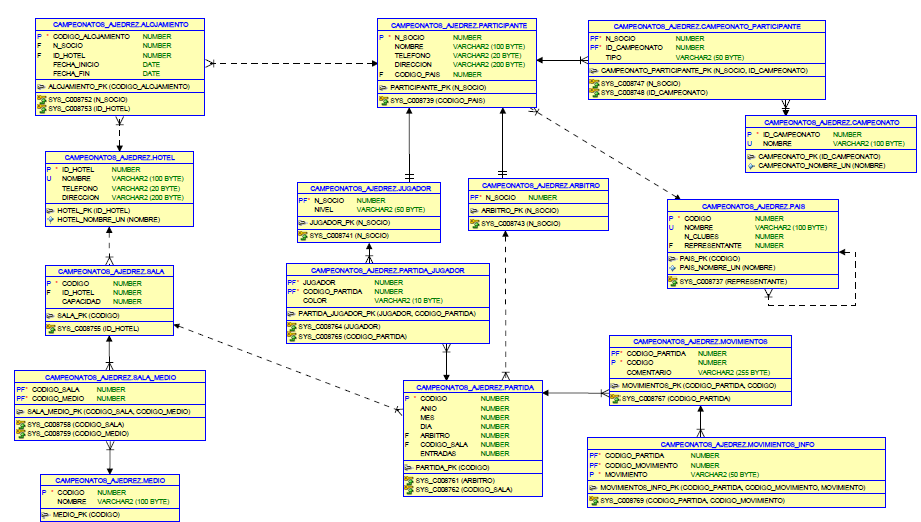Viewport: 921px width, 522px height.
Task: Select the HOTEL_NOMBRE_UN unique constraint diamond icon
Action: [51, 220]
